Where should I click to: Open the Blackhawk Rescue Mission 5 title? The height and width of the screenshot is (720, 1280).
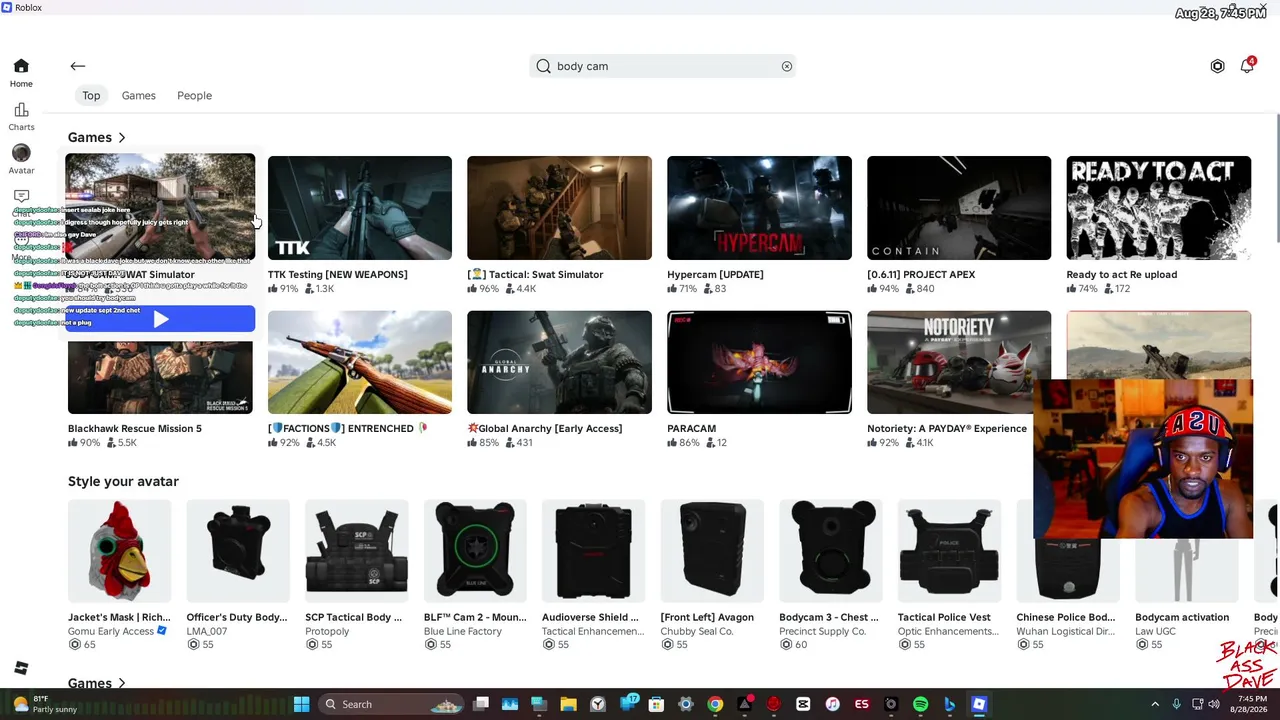135,428
